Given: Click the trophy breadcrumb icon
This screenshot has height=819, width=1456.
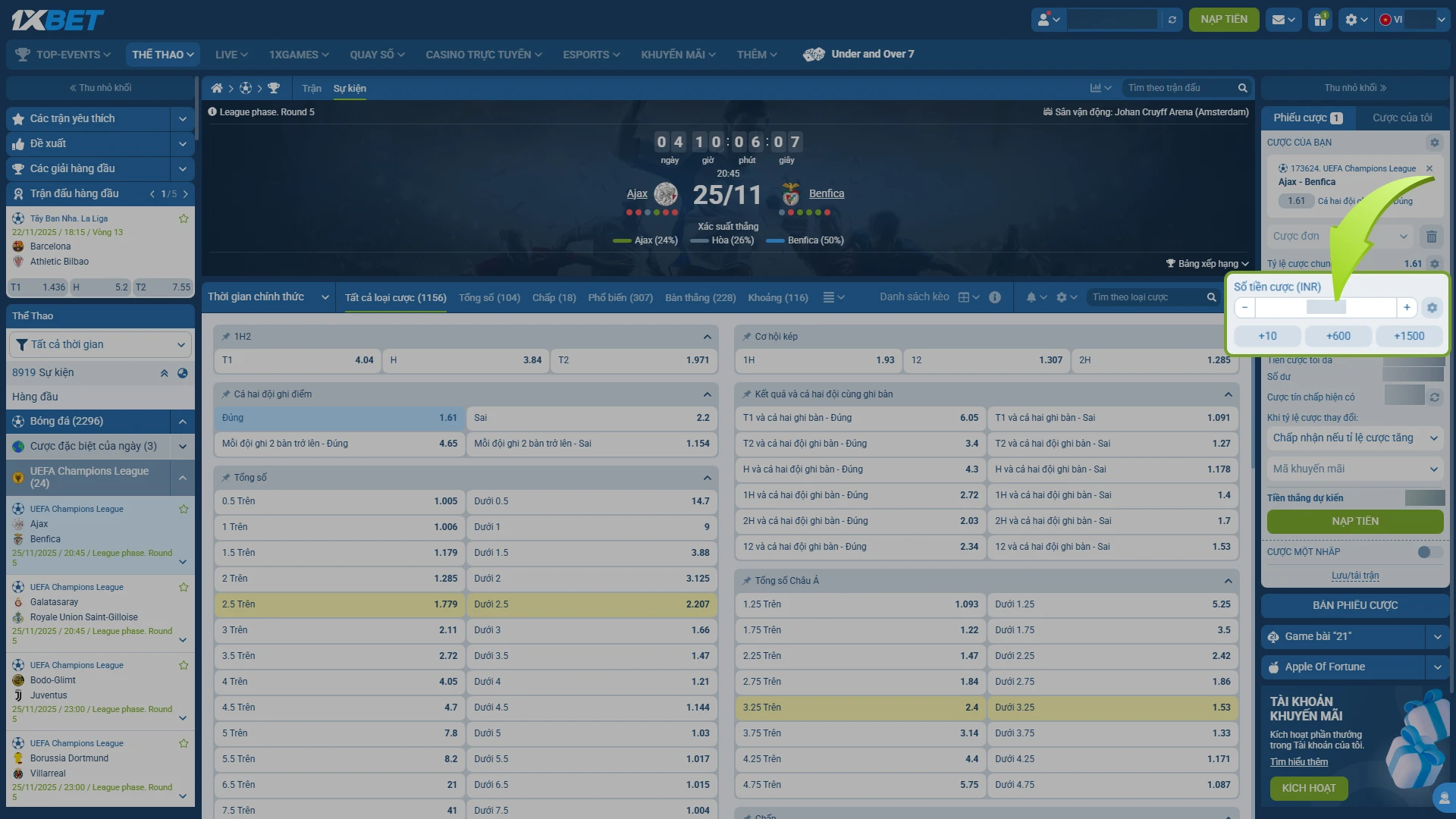Looking at the screenshot, I should (x=274, y=88).
